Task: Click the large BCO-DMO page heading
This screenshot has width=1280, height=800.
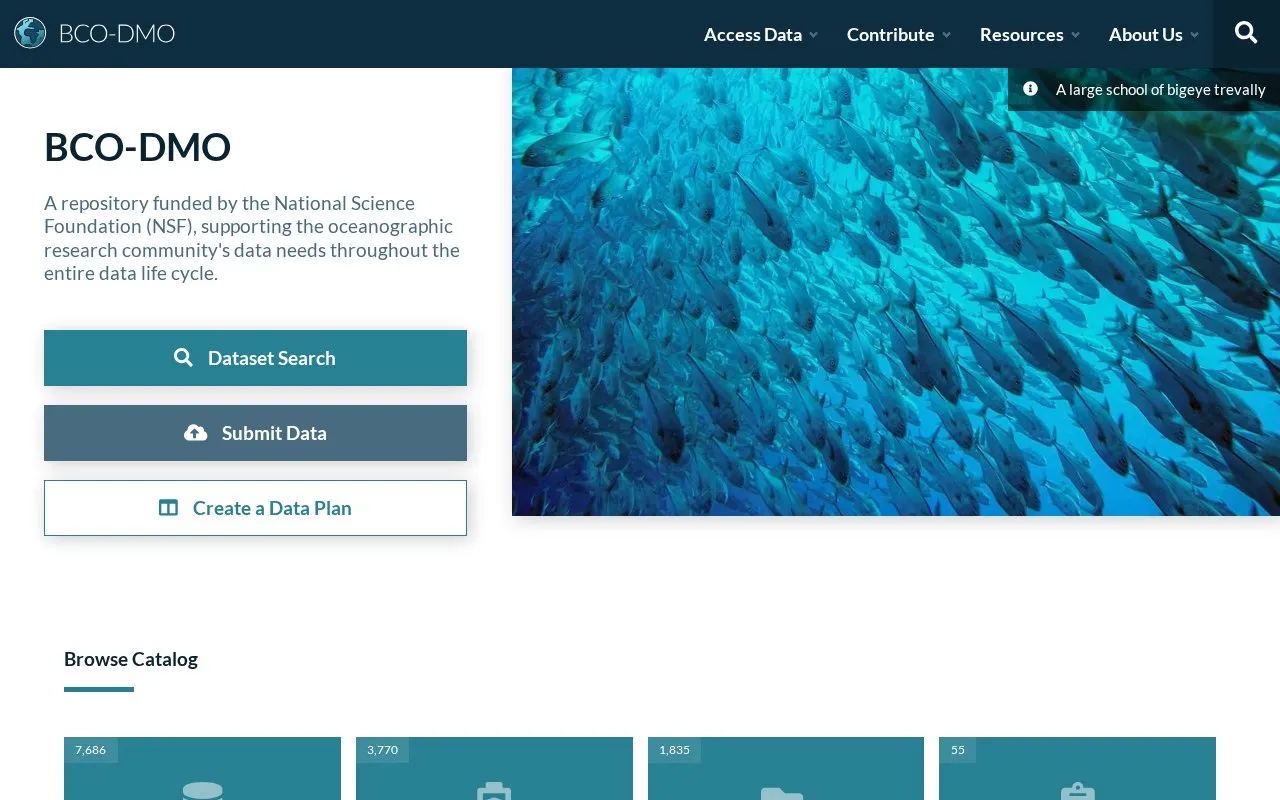Action: tap(137, 147)
